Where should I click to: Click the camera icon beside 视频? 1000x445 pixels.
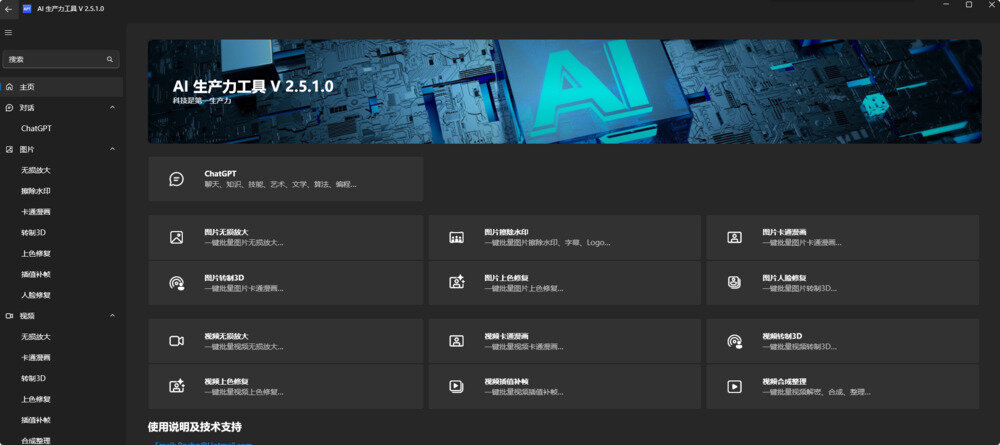point(9,316)
